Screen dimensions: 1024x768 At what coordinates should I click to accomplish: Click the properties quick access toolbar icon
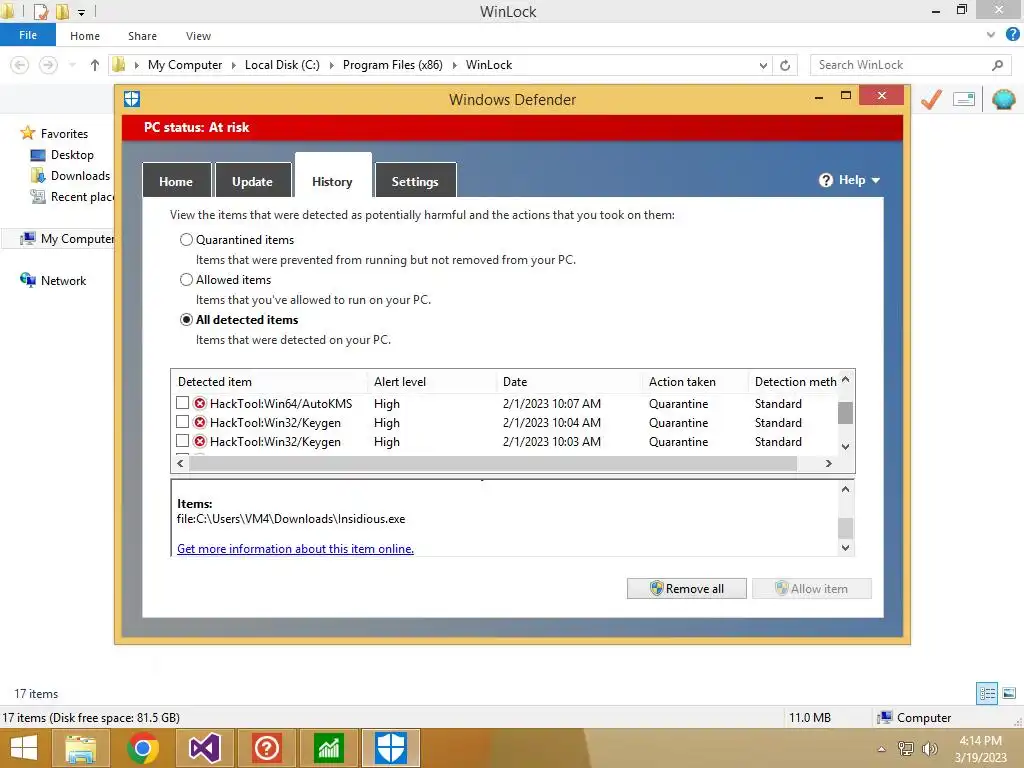(40, 11)
